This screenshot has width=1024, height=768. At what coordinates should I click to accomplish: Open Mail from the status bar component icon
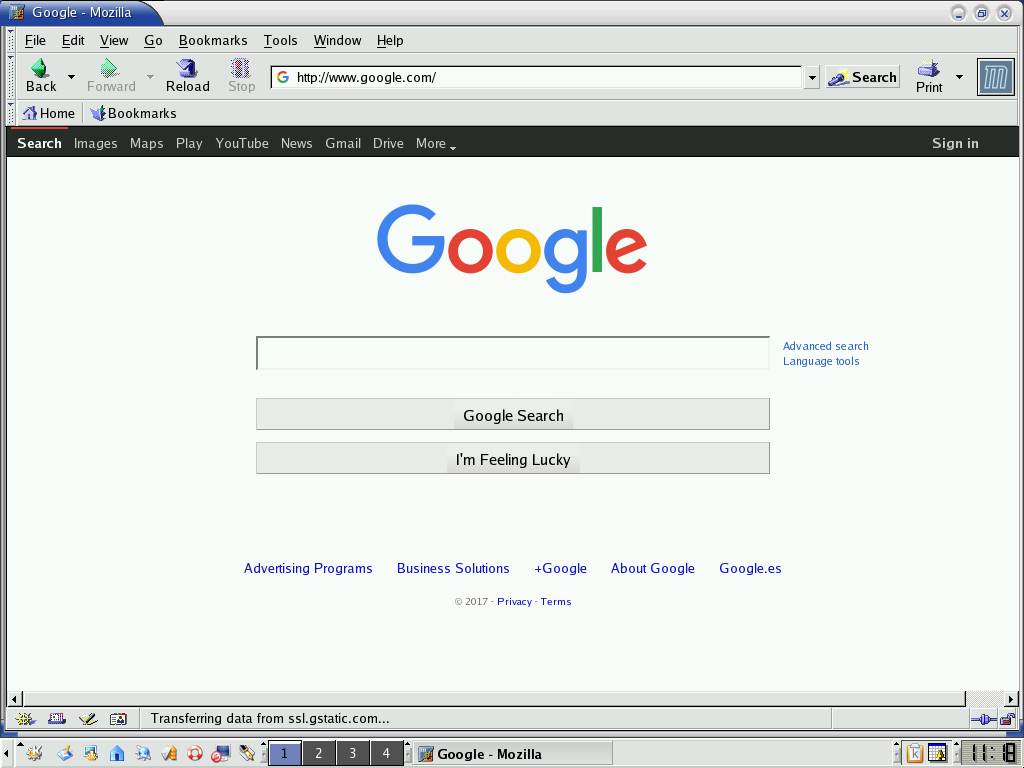57,718
